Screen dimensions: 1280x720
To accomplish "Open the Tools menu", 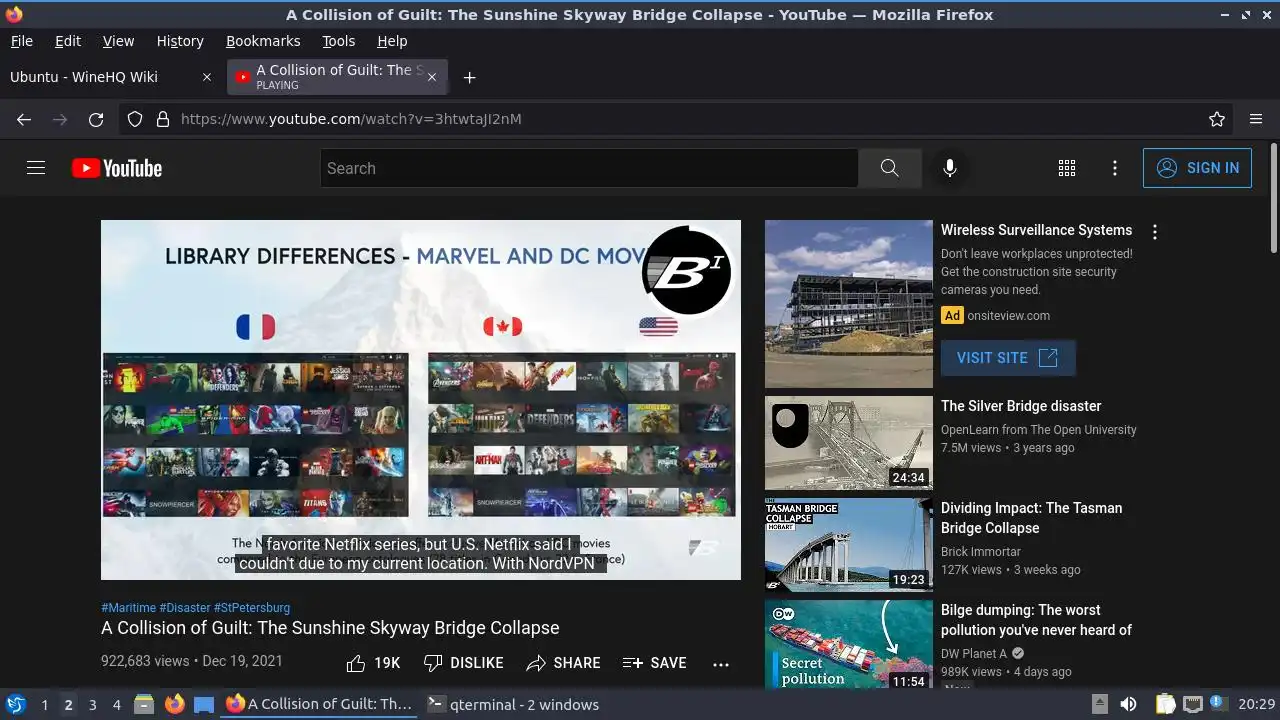I will click(x=339, y=41).
